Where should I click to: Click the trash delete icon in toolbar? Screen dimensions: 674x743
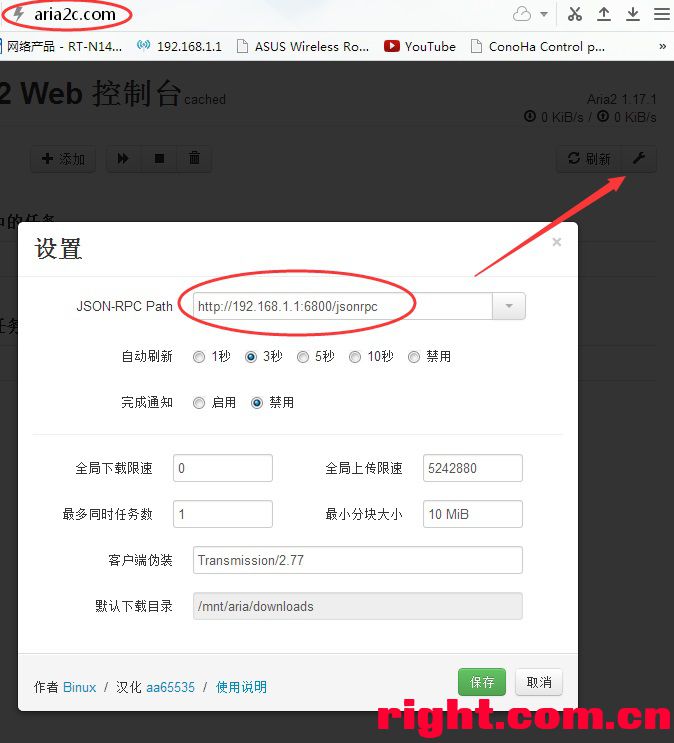(194, 158)
